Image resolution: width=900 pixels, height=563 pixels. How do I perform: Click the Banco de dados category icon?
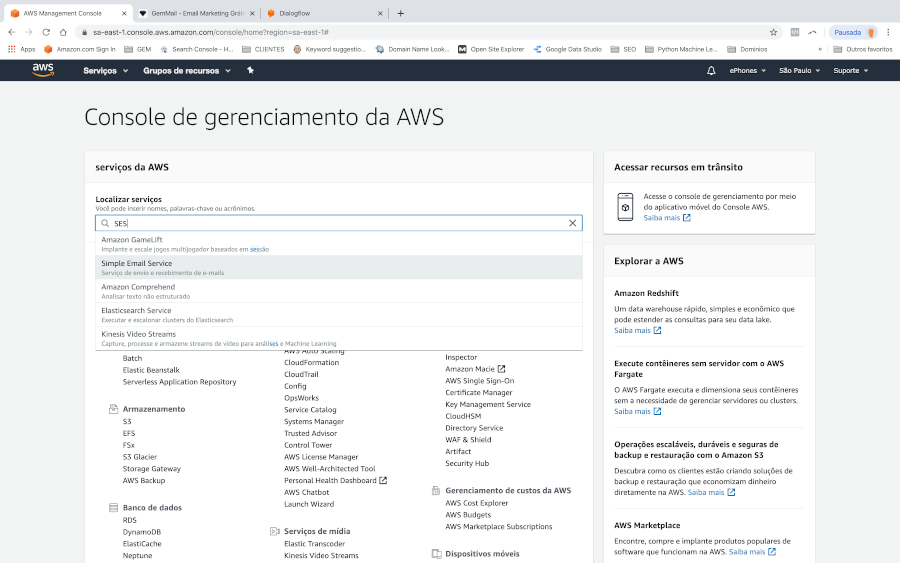113,508
